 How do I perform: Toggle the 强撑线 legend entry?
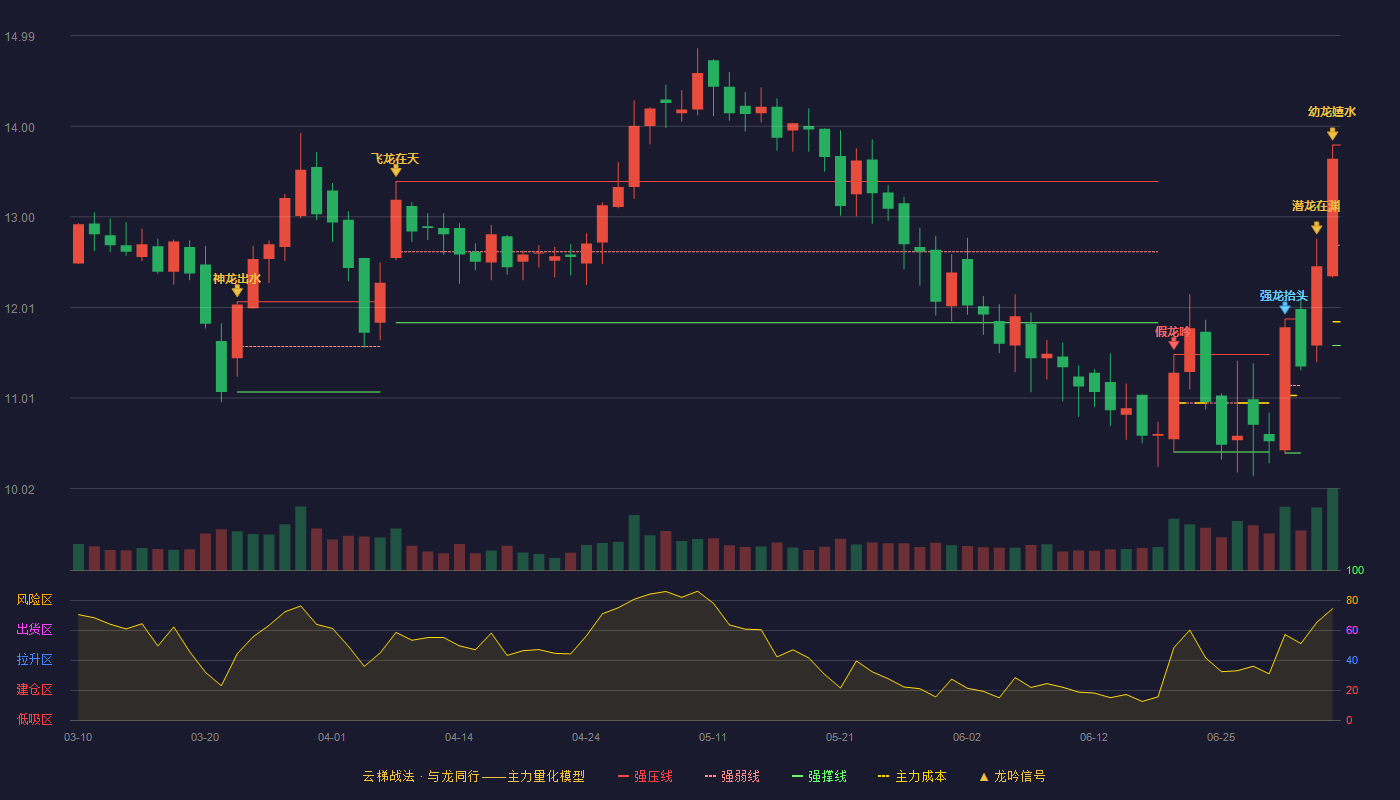point(819,776)
